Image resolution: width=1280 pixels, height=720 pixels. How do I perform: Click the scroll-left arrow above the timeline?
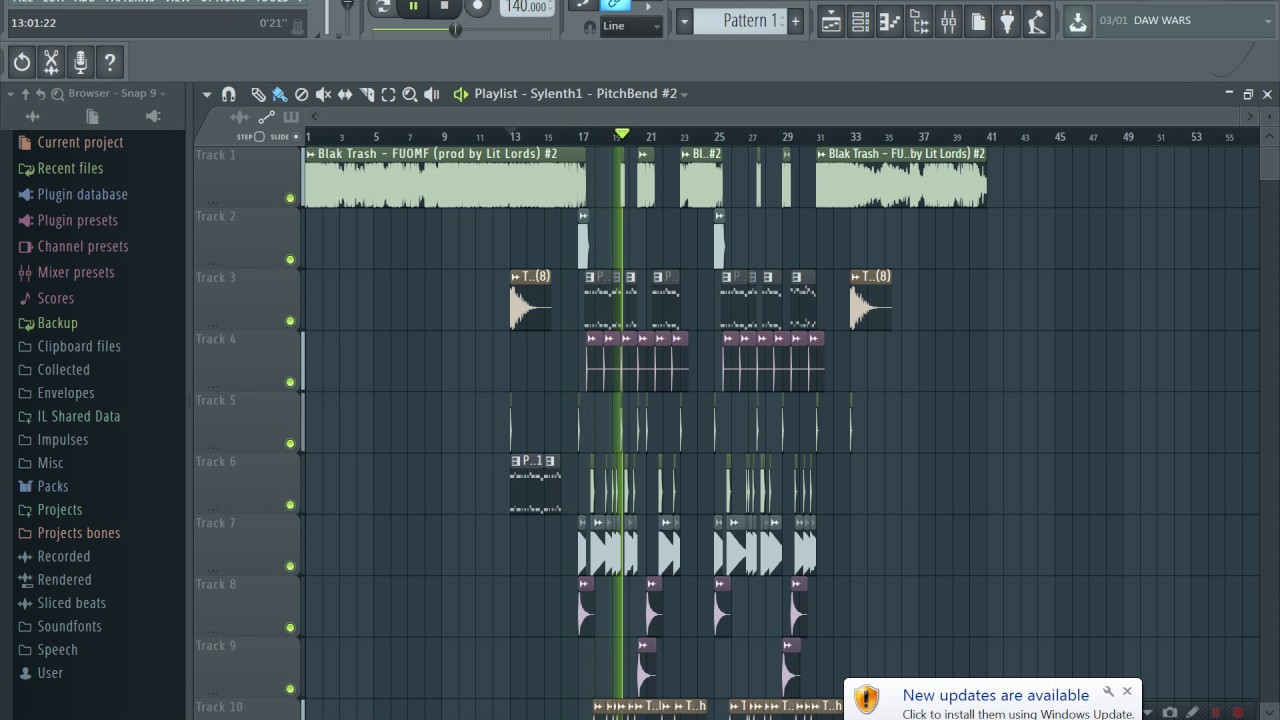click(x=314, y=117)
